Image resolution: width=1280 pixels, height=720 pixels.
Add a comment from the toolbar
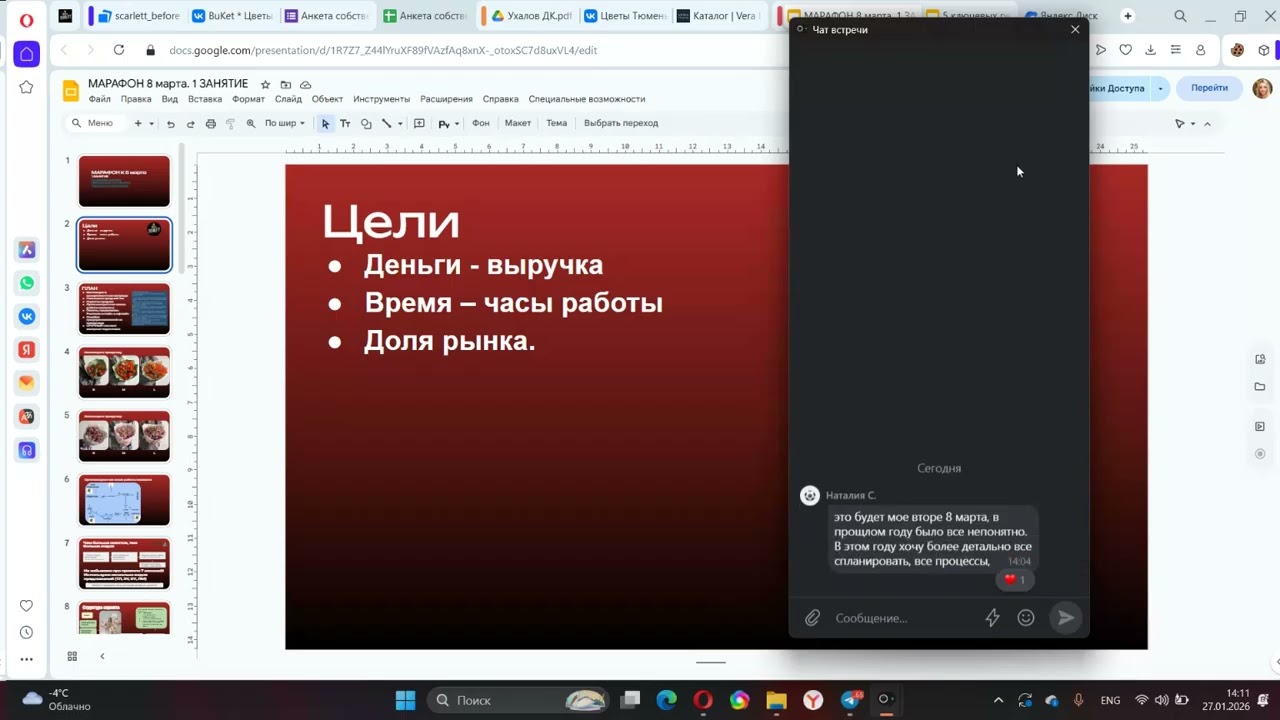[x=419, y=124]
